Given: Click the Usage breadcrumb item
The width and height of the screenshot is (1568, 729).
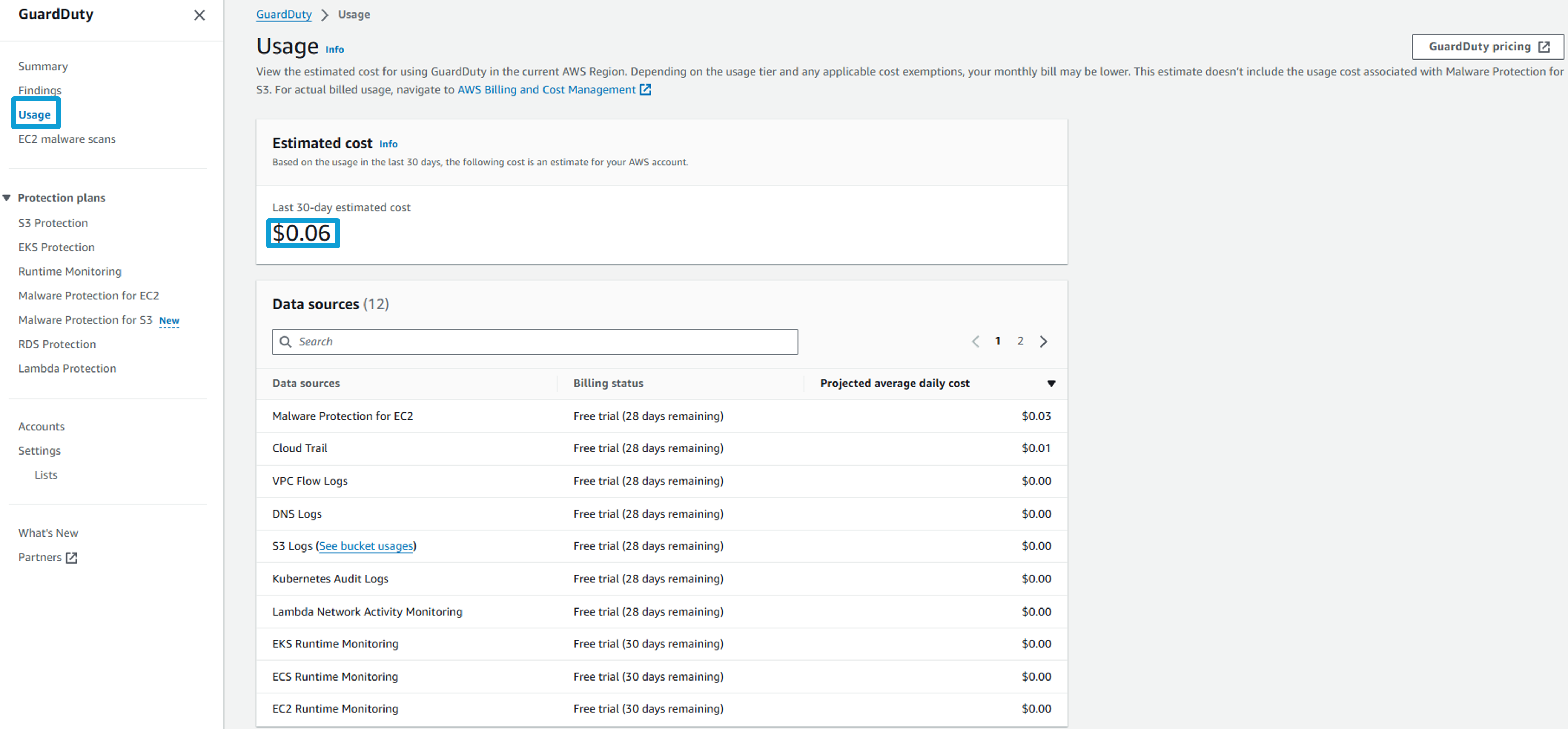Looking at the screenshot, I should click(354, 15).
